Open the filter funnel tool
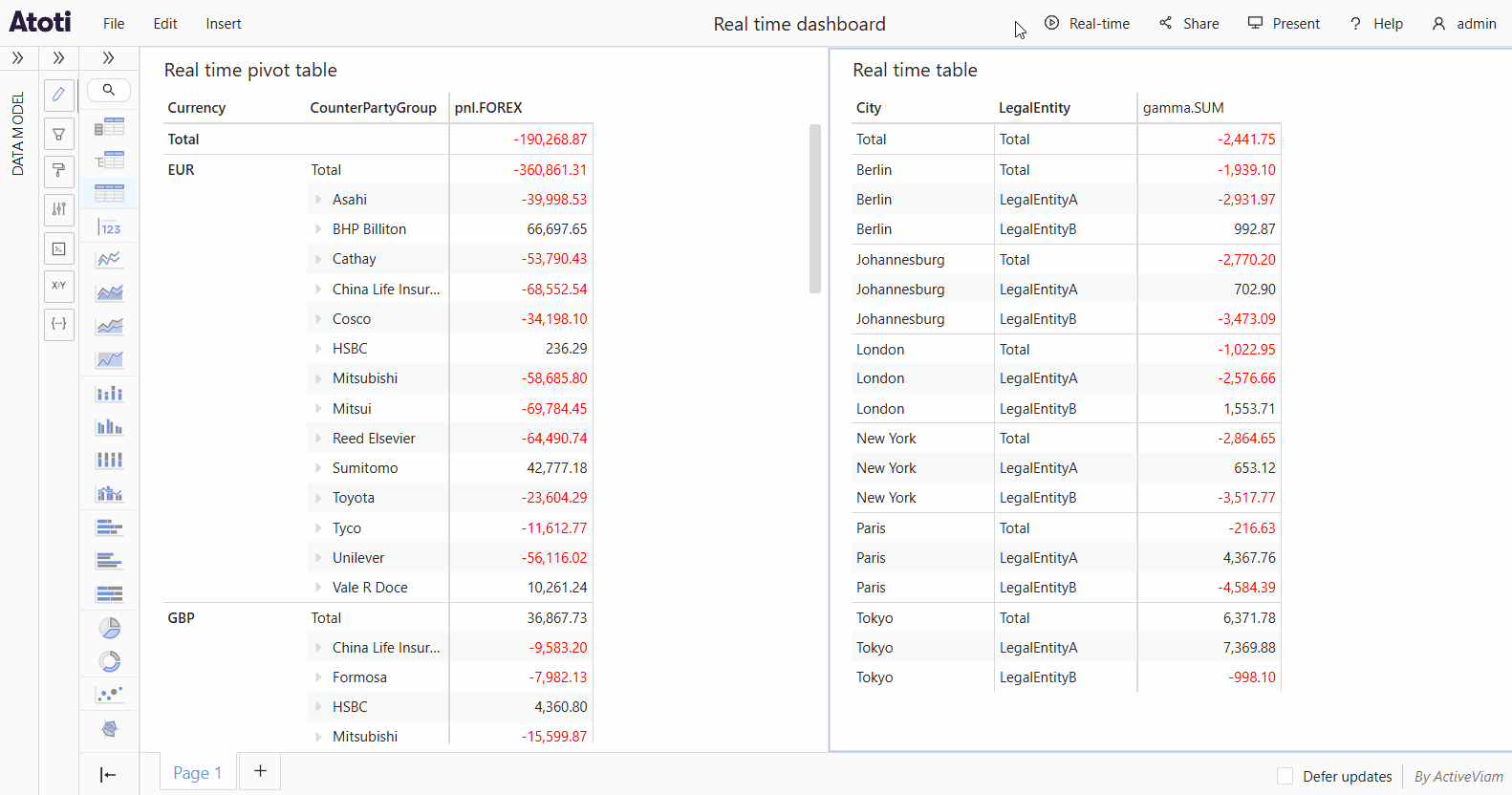1512x795 pixels. (x=59, y=134)
